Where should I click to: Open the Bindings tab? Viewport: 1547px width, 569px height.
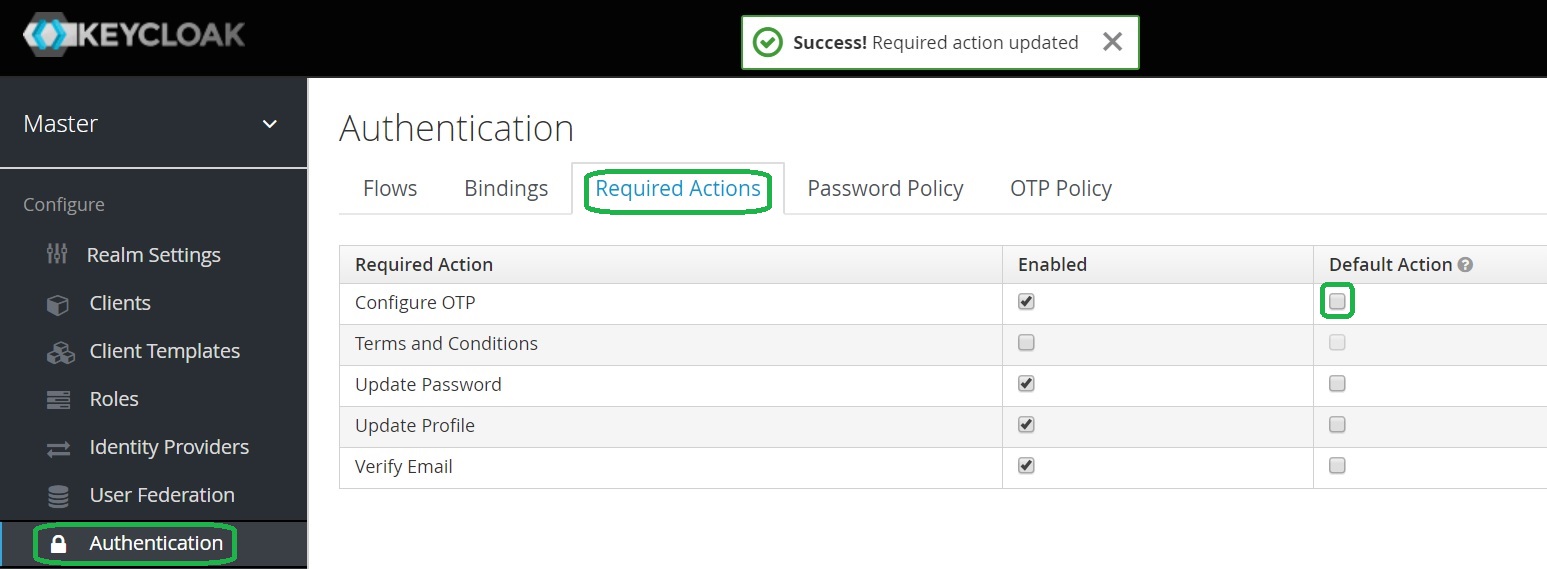[x=506, y=188]
